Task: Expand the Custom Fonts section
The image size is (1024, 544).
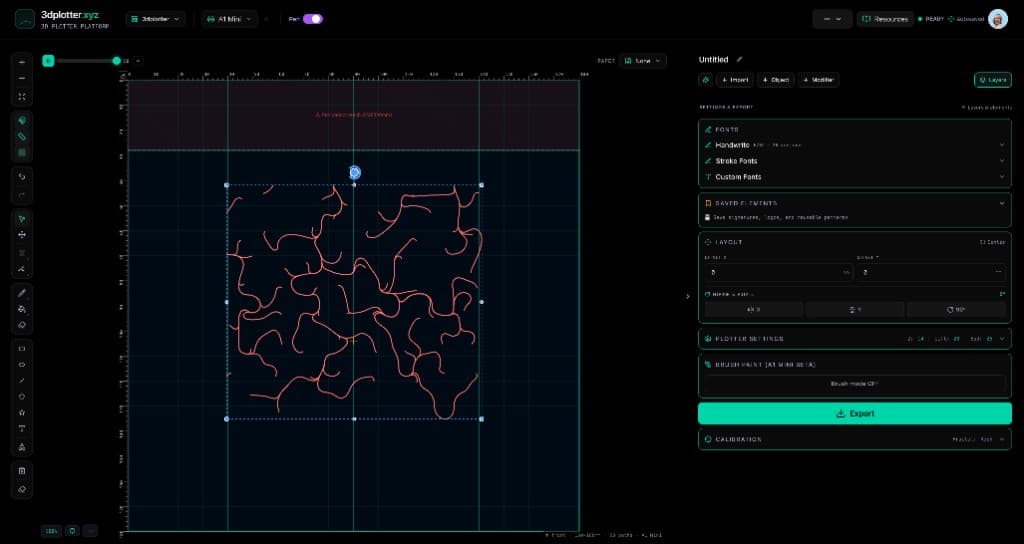Action: click(854, 177)
